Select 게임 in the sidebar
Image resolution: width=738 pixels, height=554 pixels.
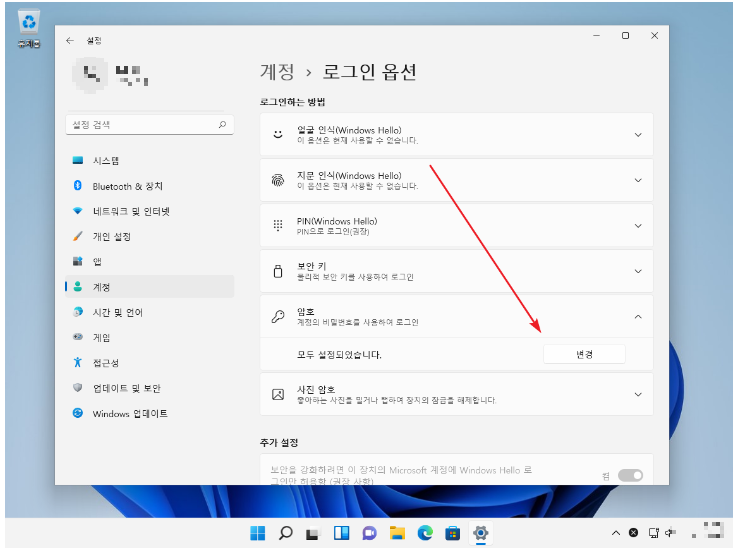click(150, 337)
